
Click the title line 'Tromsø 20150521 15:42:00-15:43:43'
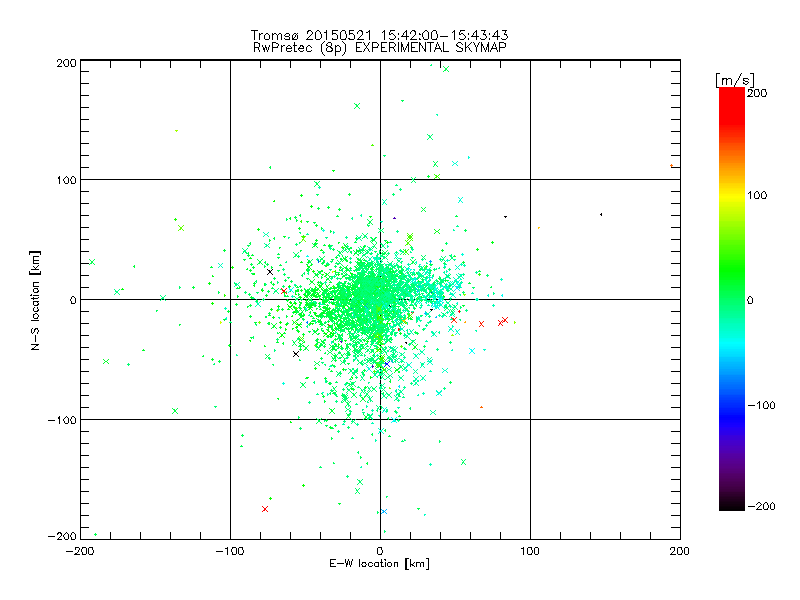click(x=380, y=35)
